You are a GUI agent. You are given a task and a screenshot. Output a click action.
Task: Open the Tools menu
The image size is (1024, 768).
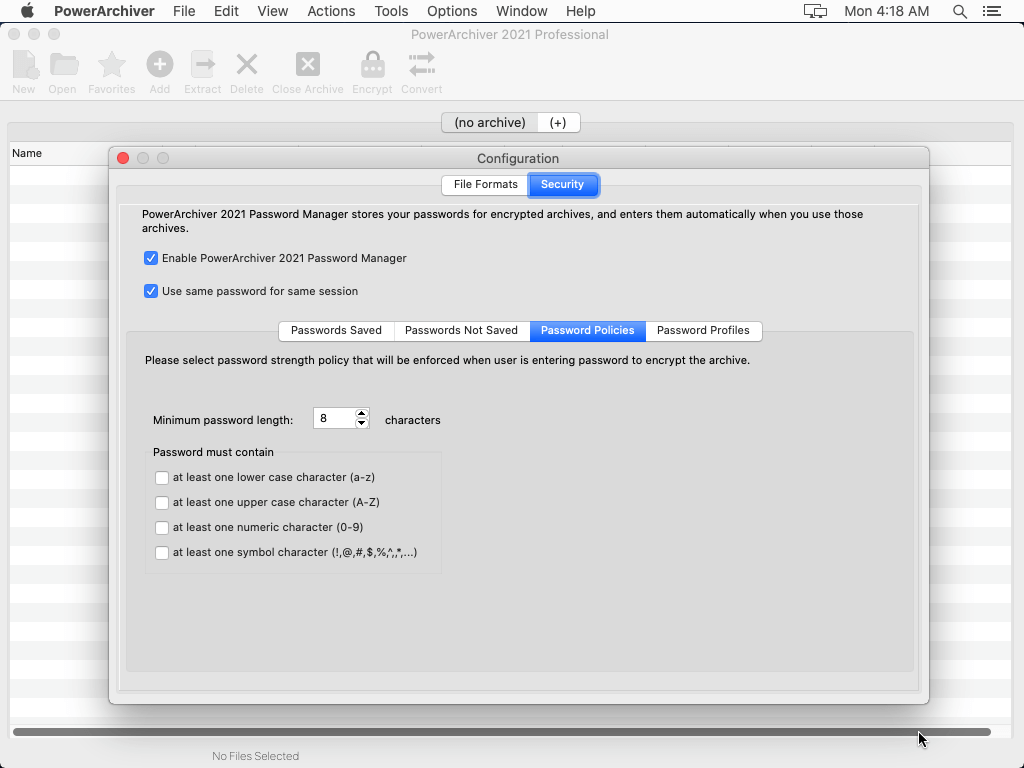coord(391,11)
